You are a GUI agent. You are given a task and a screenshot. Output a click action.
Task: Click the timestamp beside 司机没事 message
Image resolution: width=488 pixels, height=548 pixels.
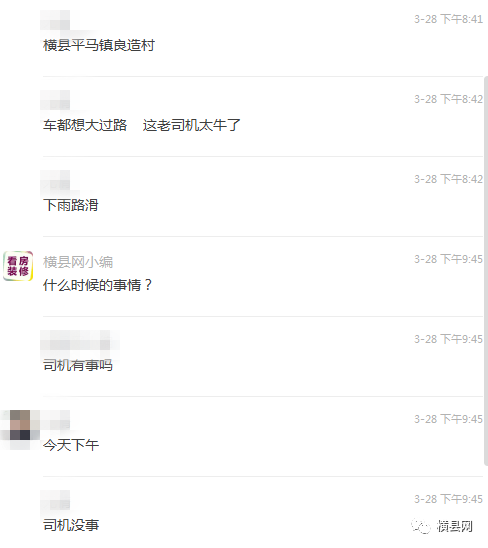pyautogui.click(x=448, y=499)
